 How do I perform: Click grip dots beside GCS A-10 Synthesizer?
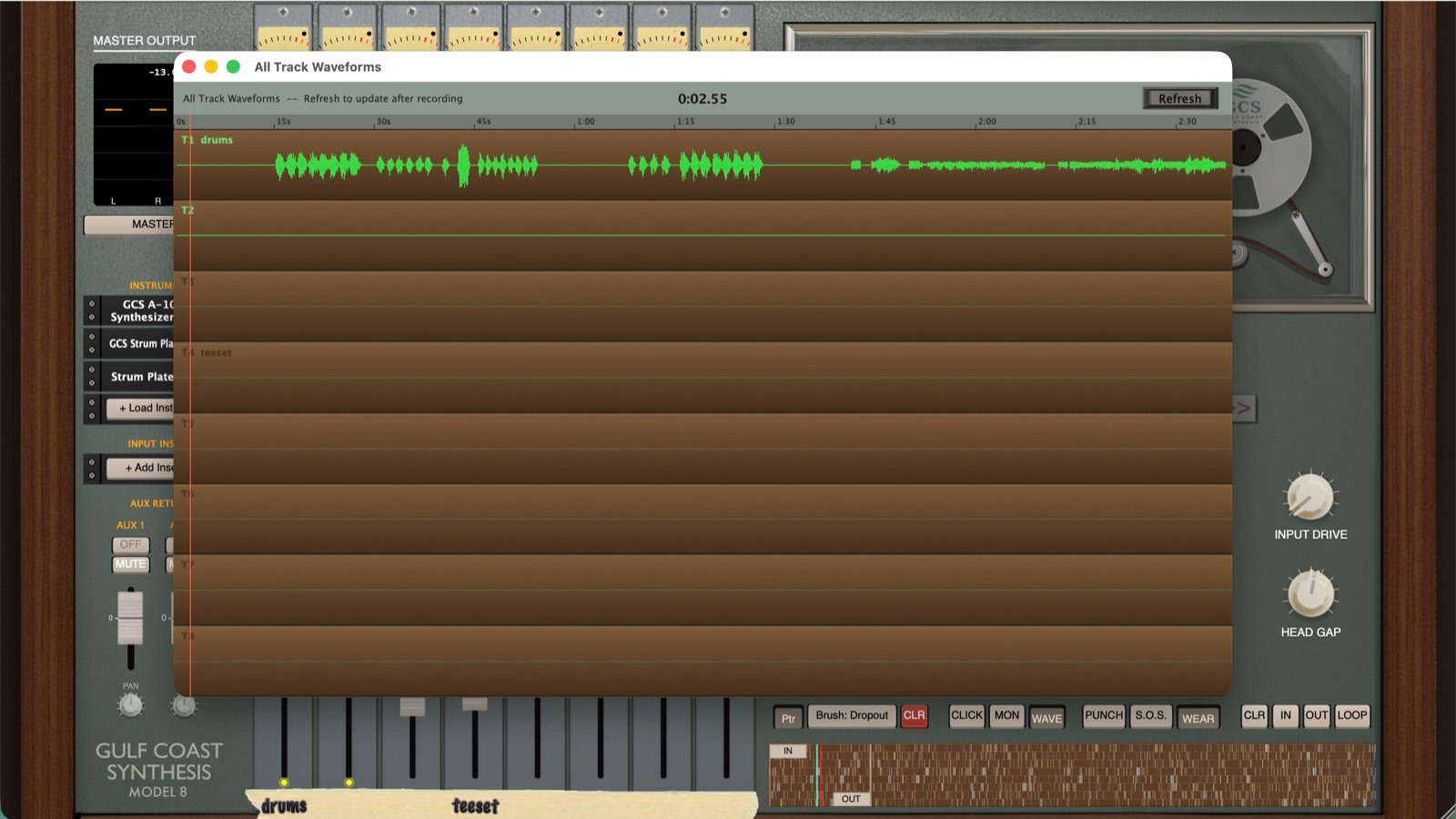[x=91, y=310]
